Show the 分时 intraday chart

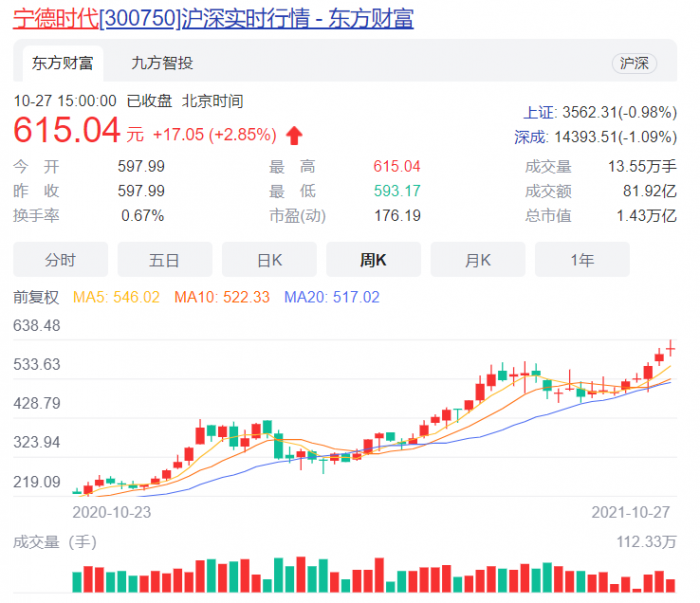click(x=60, y=260)
